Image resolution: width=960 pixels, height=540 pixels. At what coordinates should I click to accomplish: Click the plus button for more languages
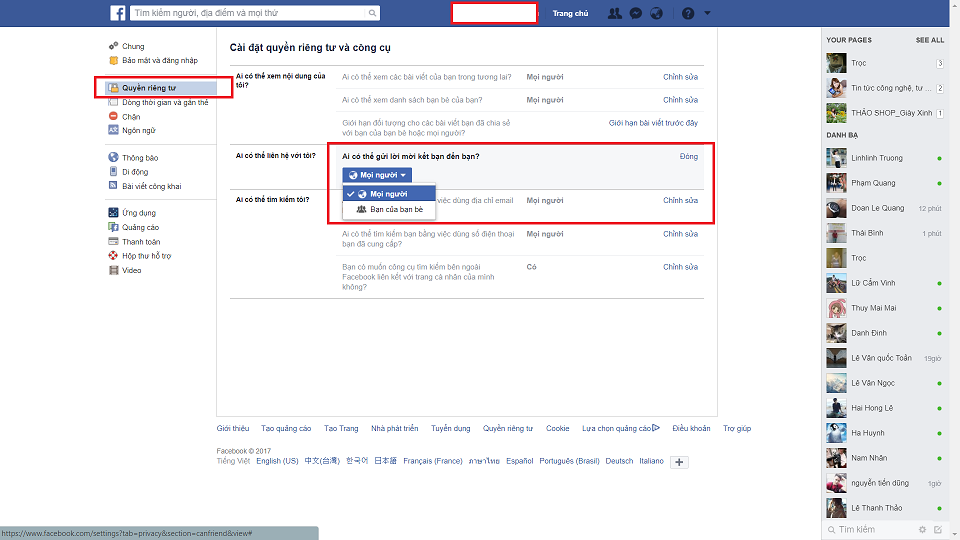tap(679, 462)
